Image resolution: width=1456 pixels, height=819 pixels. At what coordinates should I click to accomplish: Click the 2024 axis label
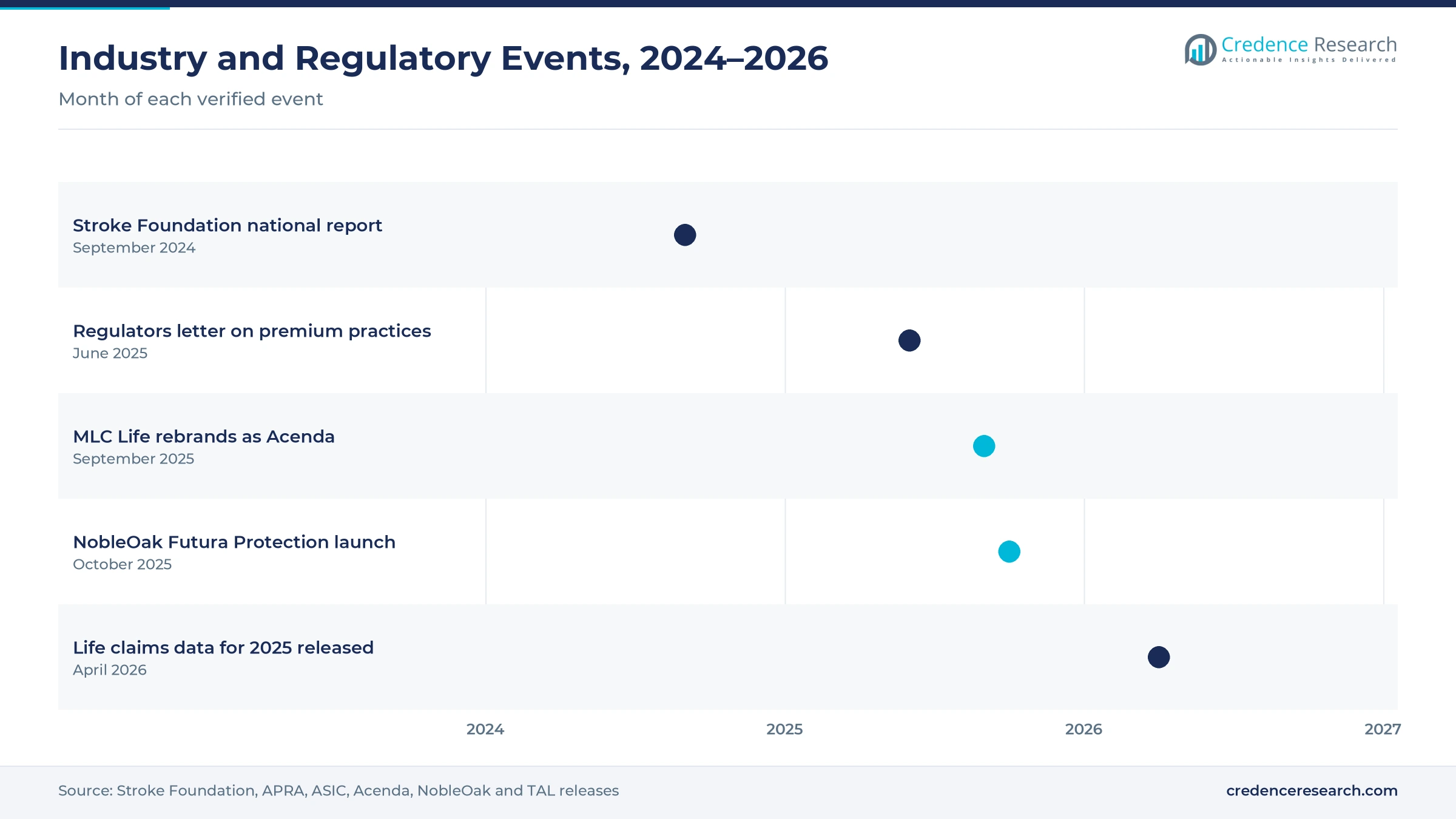point(485,729)
